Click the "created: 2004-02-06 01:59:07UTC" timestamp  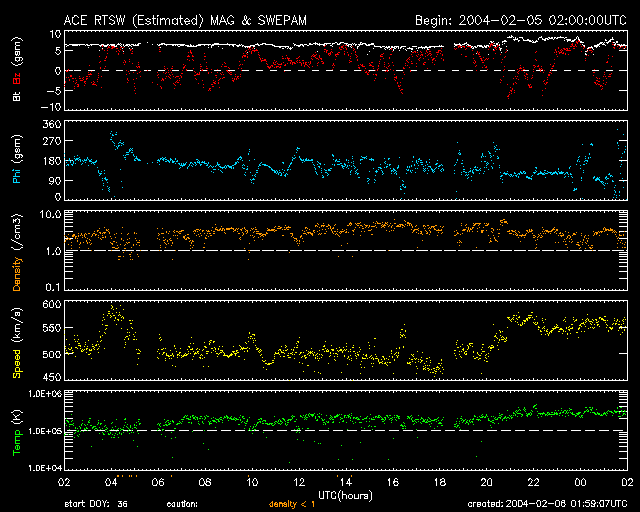[547, 504]
